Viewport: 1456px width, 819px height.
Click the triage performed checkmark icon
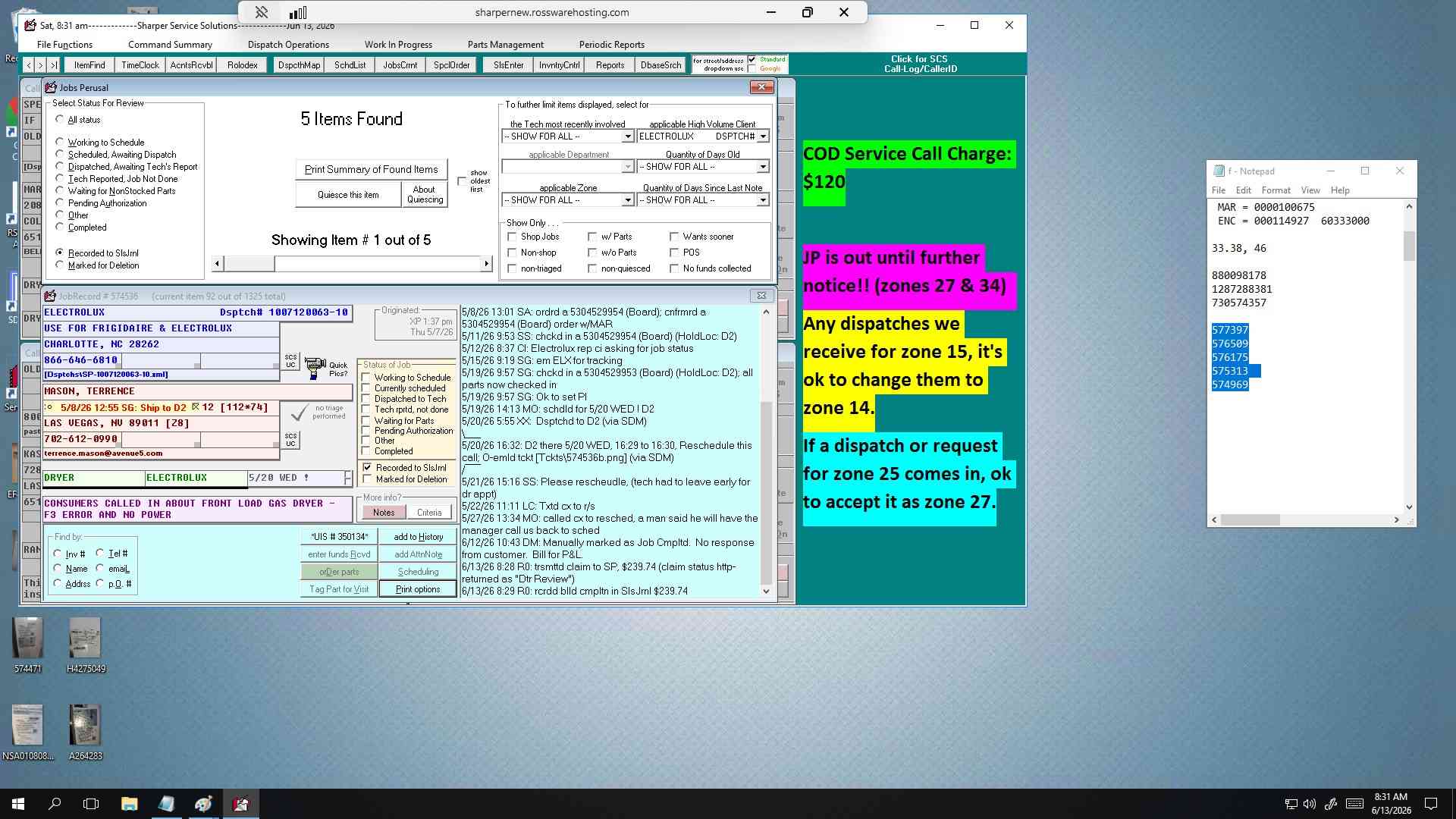(x=300, y=413)
